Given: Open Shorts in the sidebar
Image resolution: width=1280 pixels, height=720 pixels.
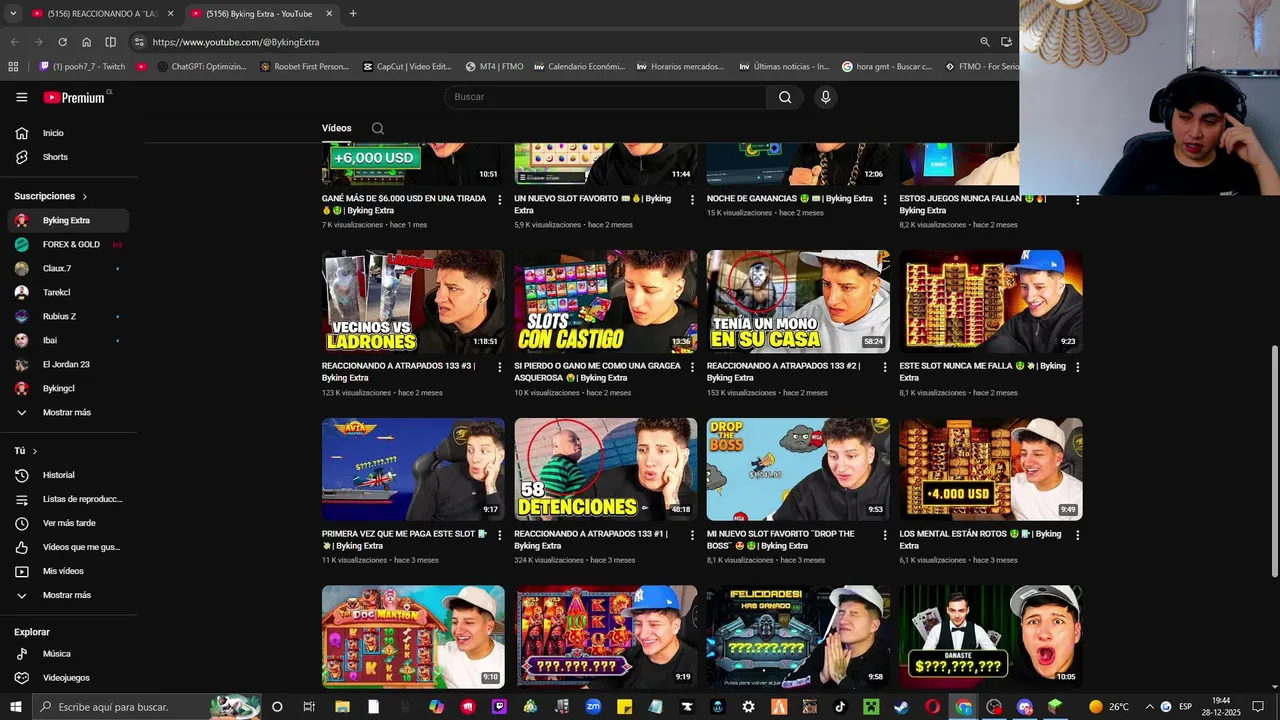Looking at the screenshot, I should click(68, 157).
